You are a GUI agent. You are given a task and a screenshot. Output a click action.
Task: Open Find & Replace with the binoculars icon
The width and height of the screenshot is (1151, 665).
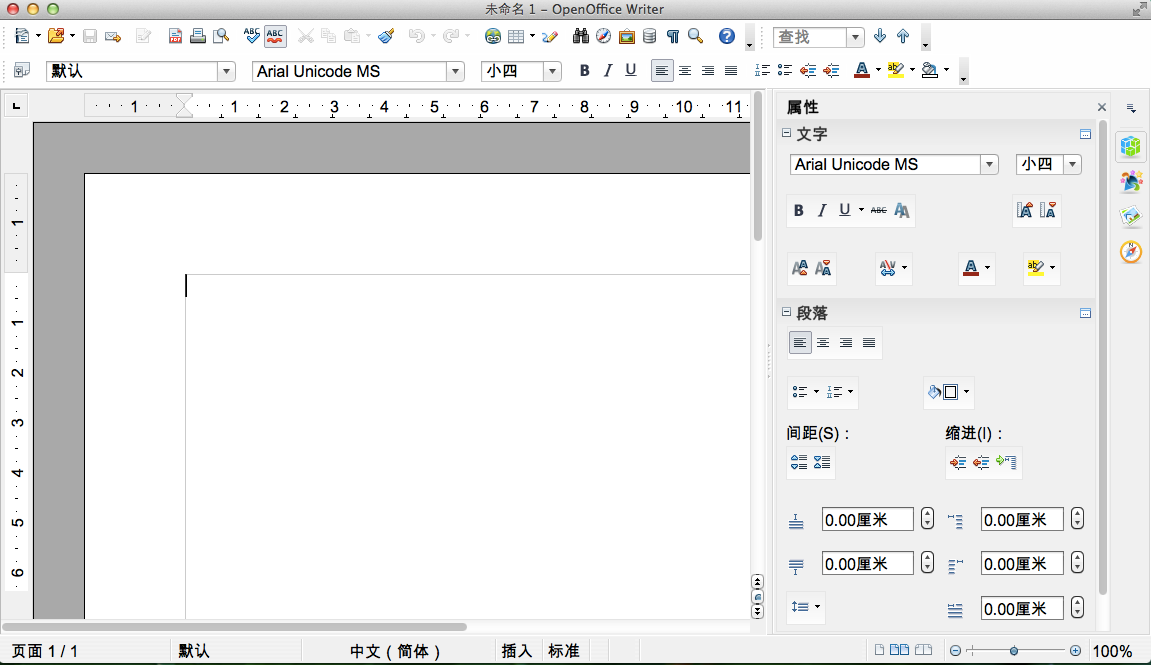(x=581, y=36)
